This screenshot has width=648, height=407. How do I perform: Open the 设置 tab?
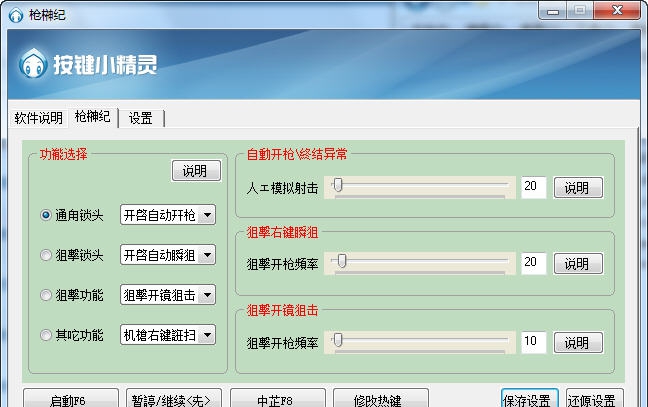[x=141, y=119]
